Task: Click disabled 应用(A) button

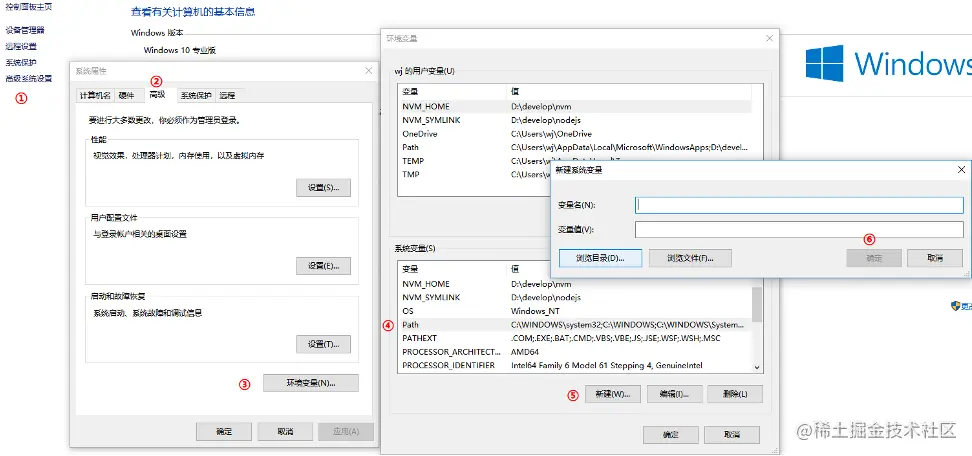Action: coord(346,432)
